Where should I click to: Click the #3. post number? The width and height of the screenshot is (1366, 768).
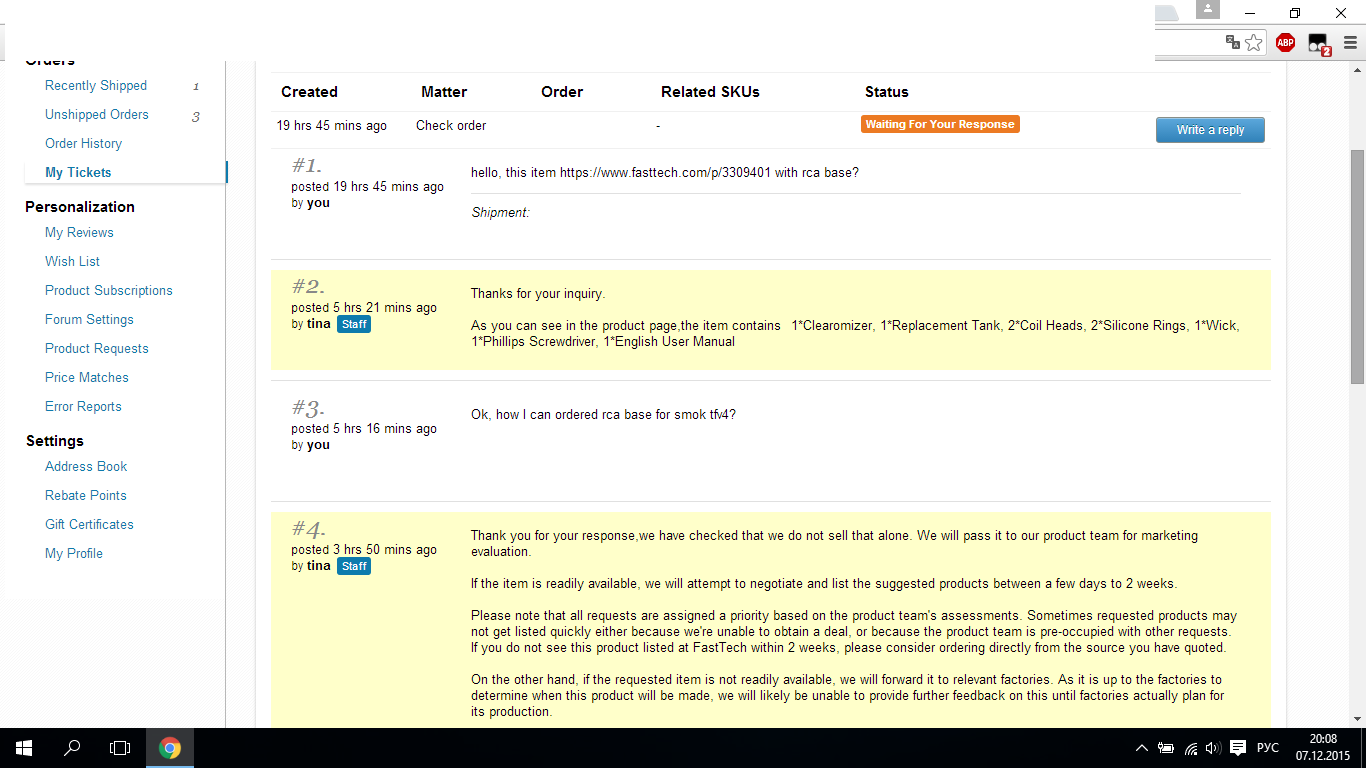coord(308,408)
